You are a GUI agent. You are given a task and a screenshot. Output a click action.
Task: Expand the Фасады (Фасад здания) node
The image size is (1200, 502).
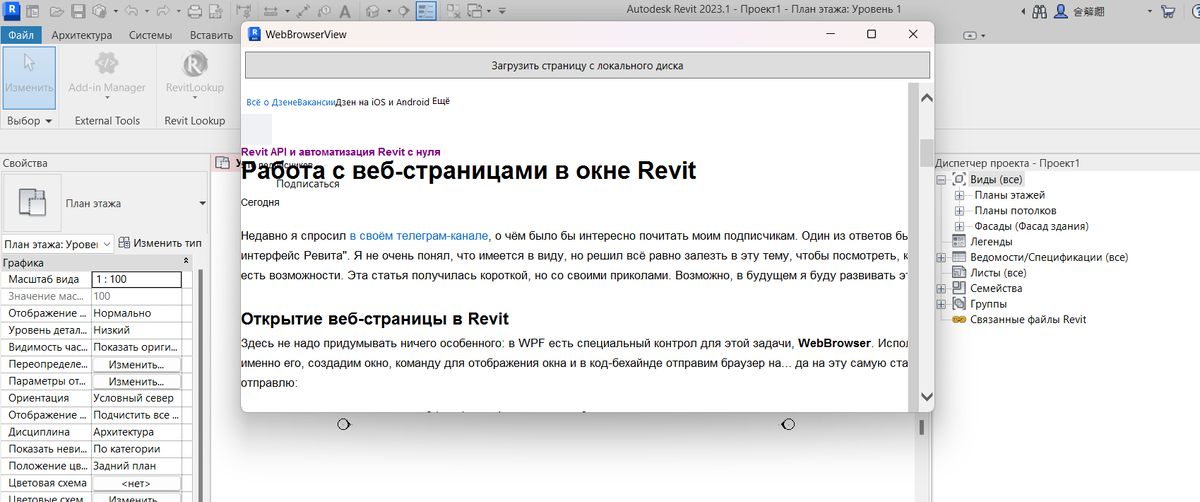click(x=960, y=226)
